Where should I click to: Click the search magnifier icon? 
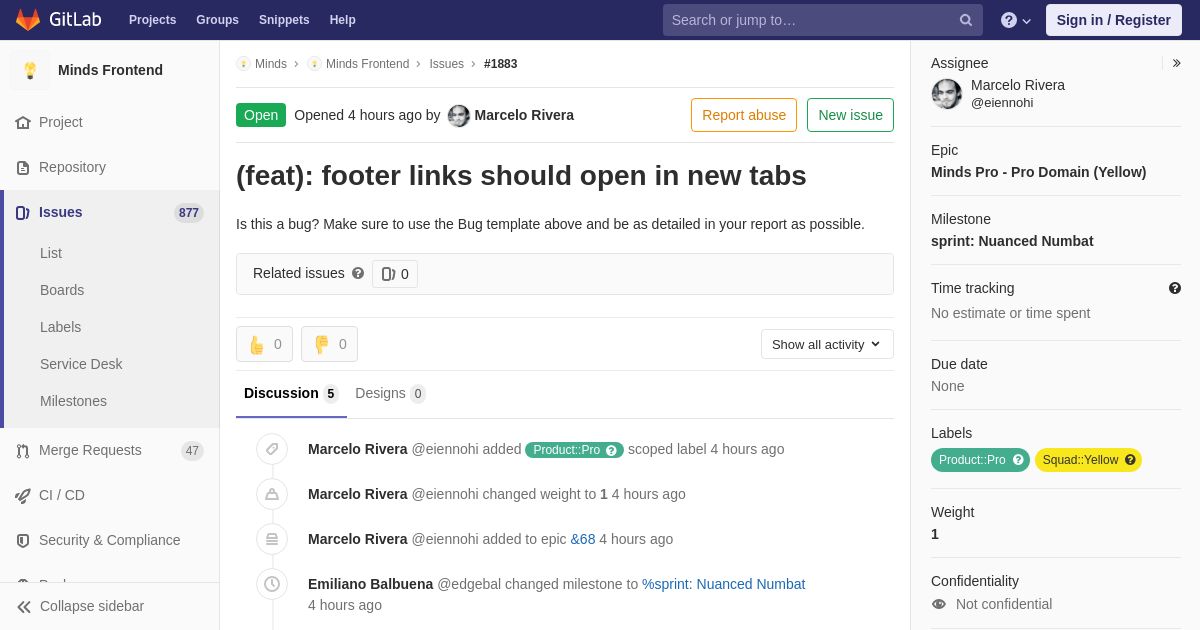click(966, 20)
